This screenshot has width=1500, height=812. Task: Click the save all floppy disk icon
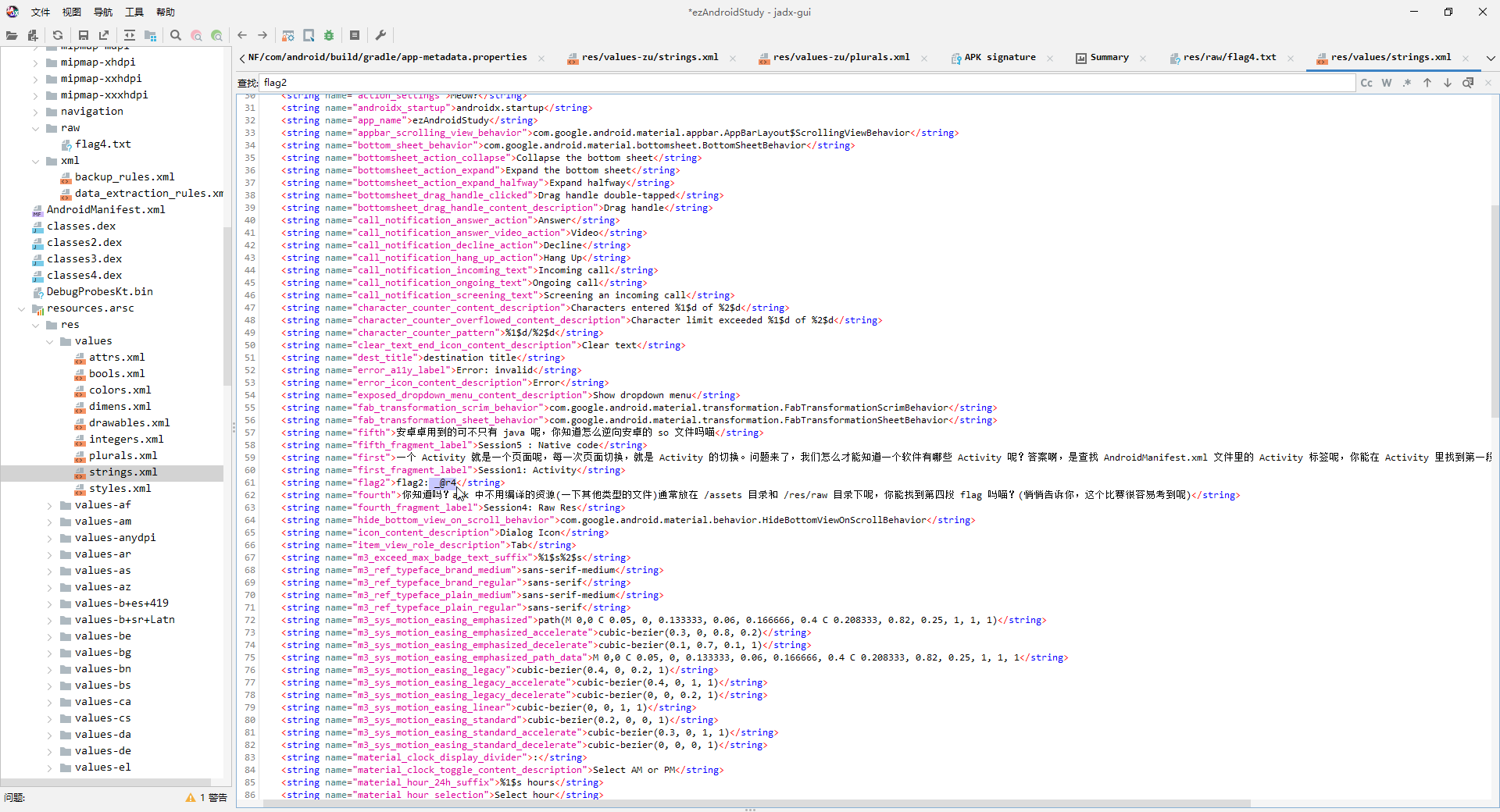click(x=83, y=35)
